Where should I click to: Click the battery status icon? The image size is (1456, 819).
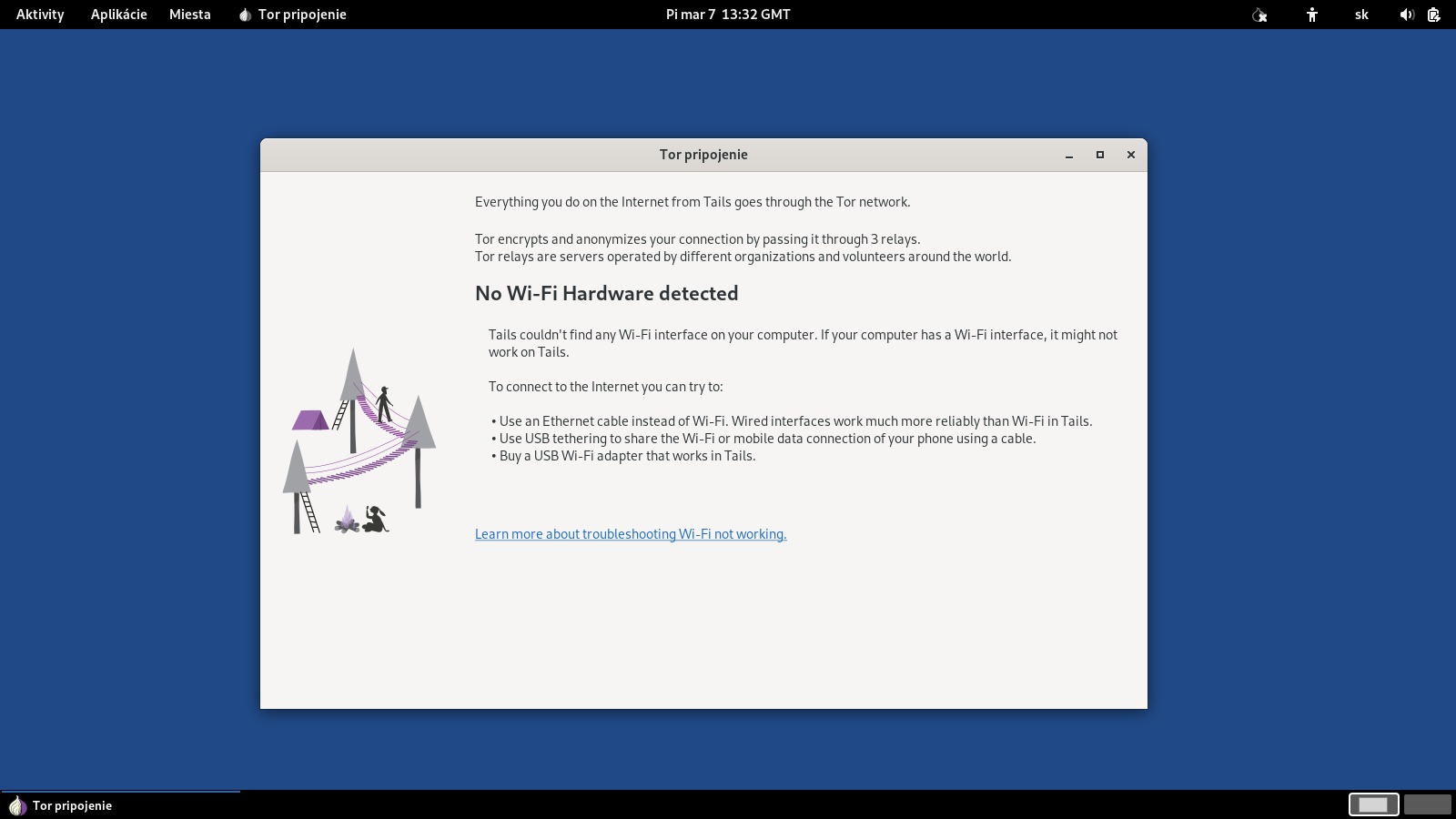(x=1433, y=15)
